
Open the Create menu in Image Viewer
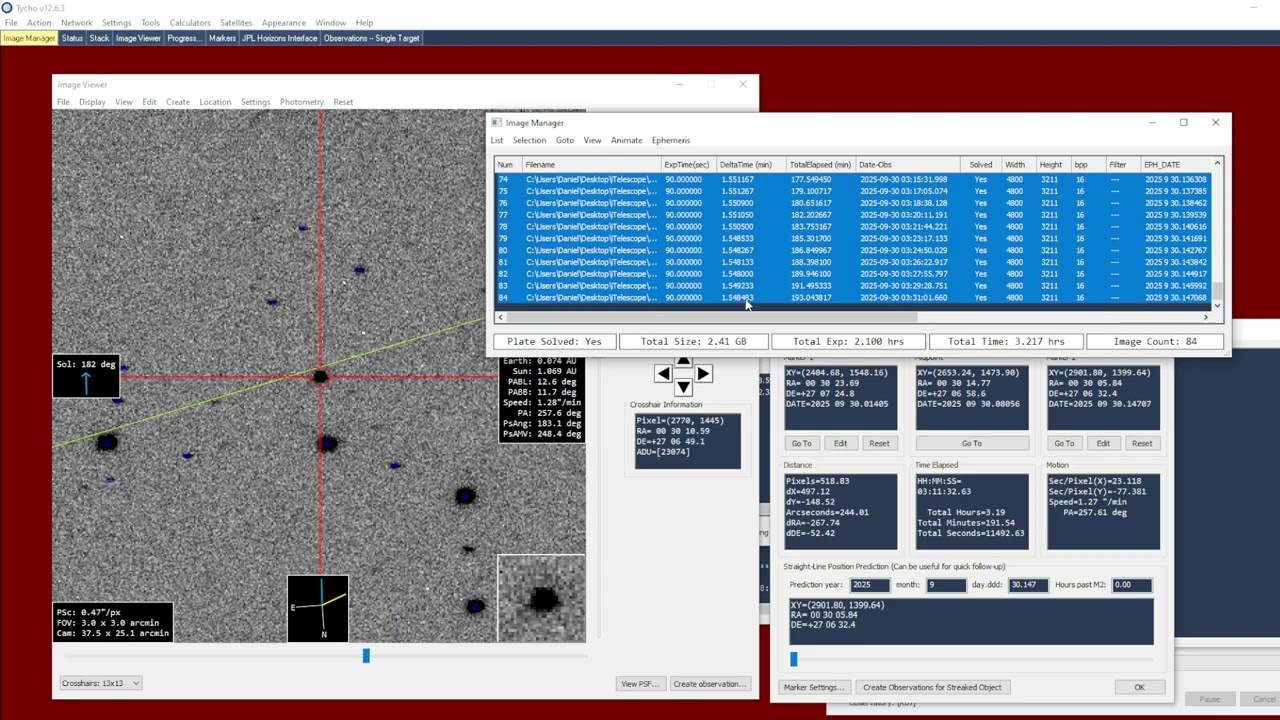(x=178, y=102)
